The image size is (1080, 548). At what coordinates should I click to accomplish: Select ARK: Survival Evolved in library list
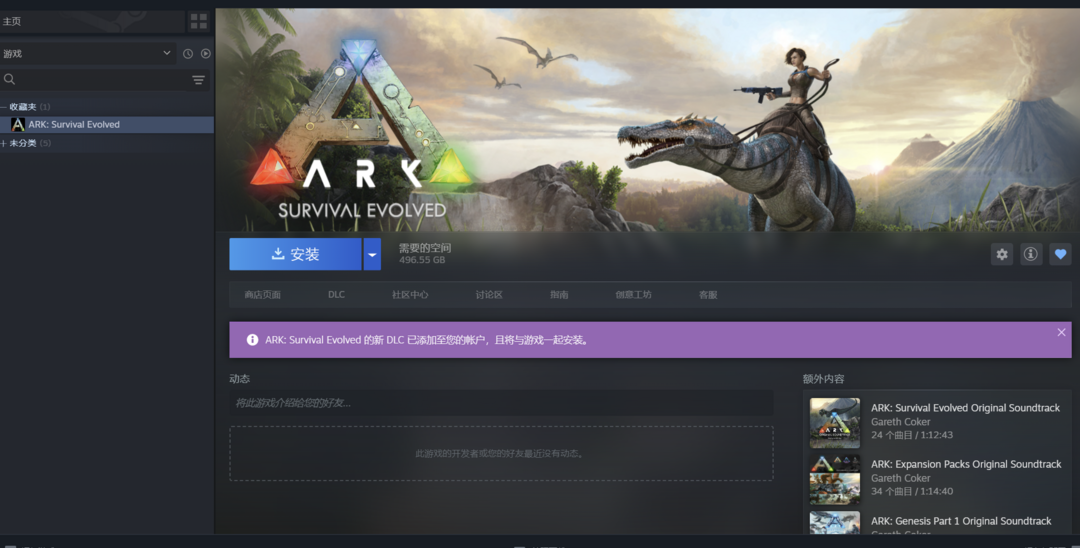pos(107,125)
